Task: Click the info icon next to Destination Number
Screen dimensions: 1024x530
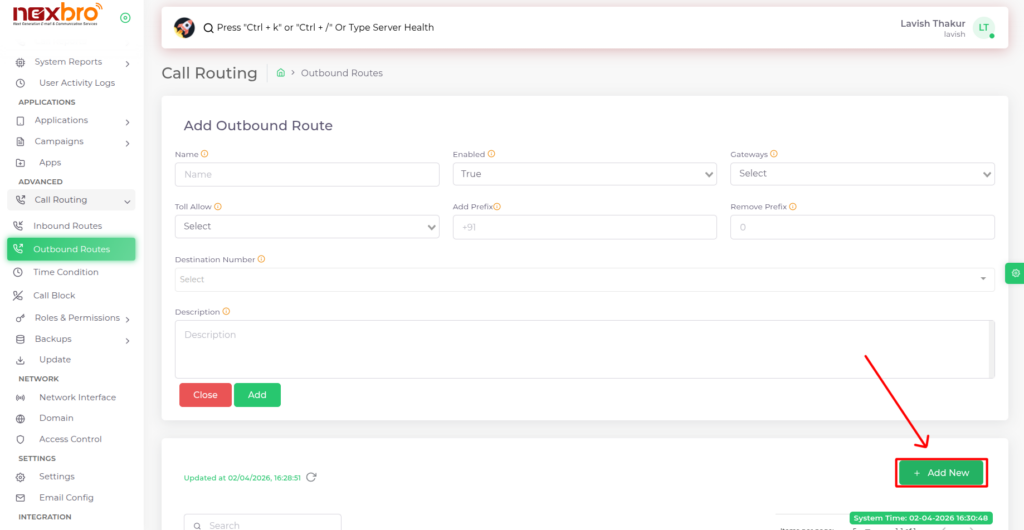Action: click(x=262, y=259)
